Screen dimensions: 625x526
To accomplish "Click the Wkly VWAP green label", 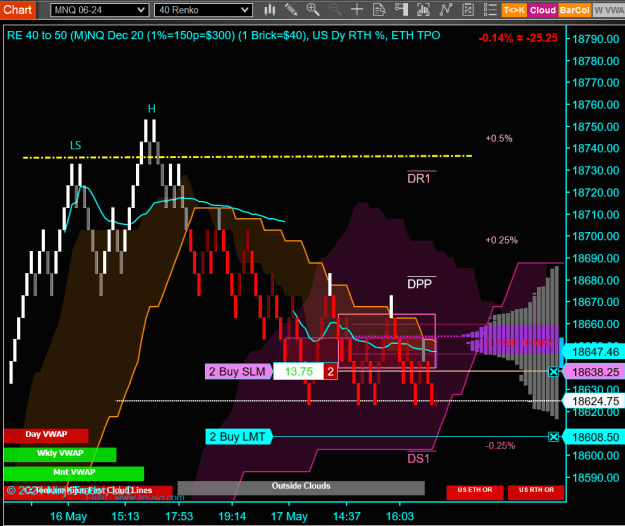I will (60, 454).
